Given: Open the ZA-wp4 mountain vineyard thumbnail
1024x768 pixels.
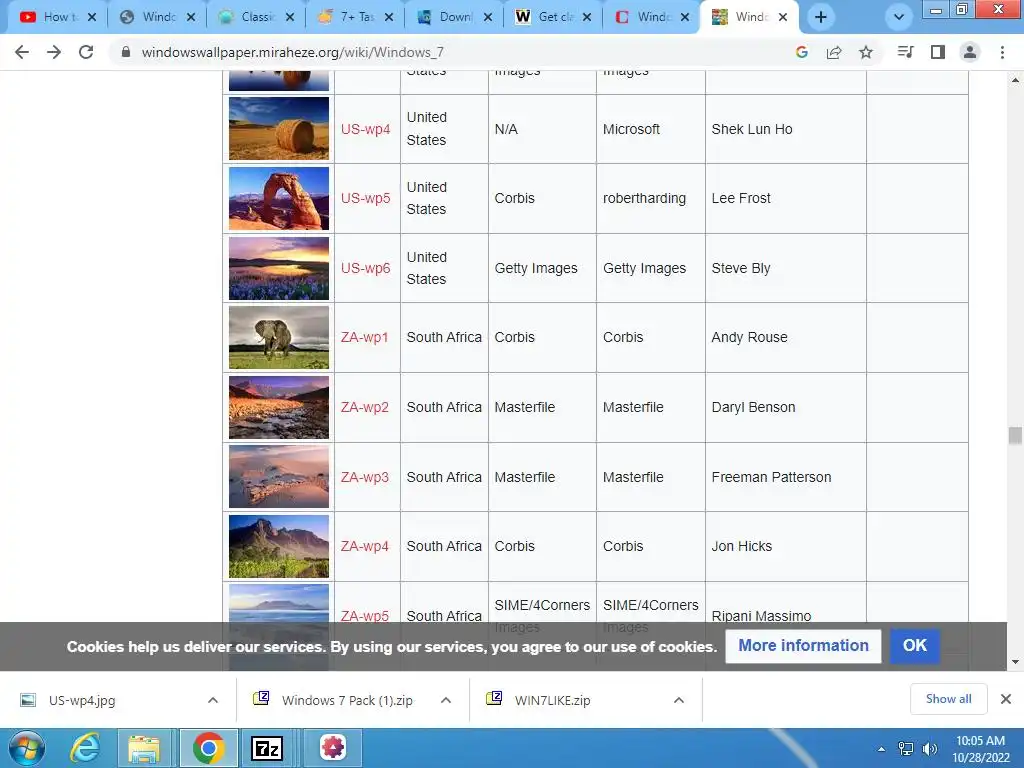Looking at the screenshot, I should click(x=279, y=547).
